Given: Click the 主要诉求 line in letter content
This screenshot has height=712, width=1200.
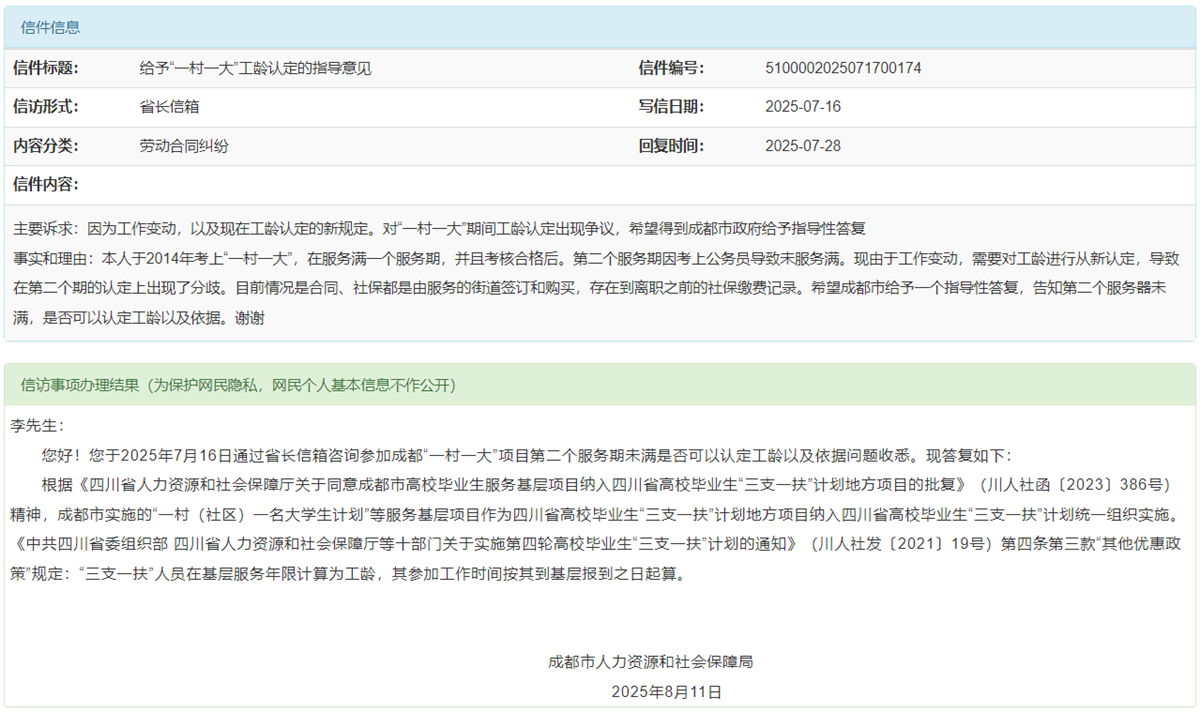Looking at the screenshot, I should click(438, 228).
